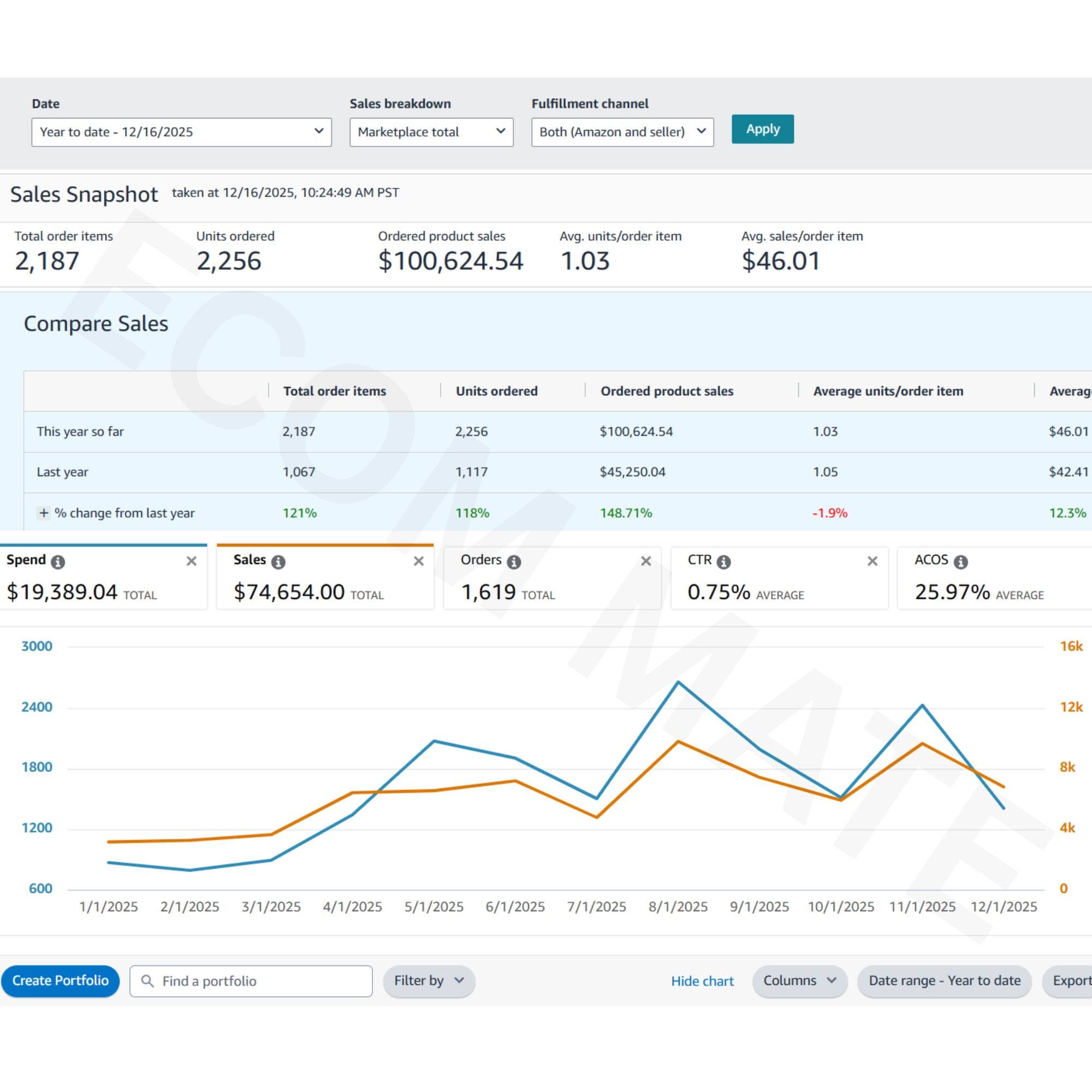Screen dimensions: 1092x1092
Task: Select the ACOS metric card
Action: point(995,578)
